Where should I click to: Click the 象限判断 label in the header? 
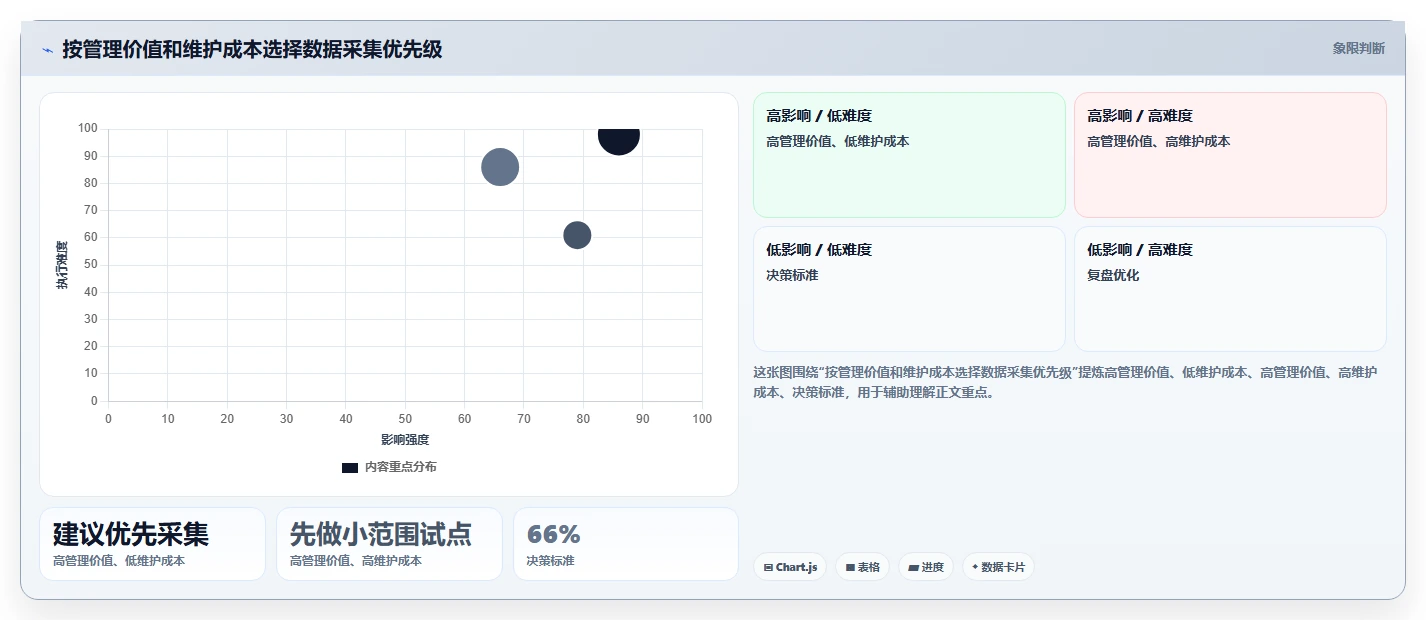(x=1358, y=48)
